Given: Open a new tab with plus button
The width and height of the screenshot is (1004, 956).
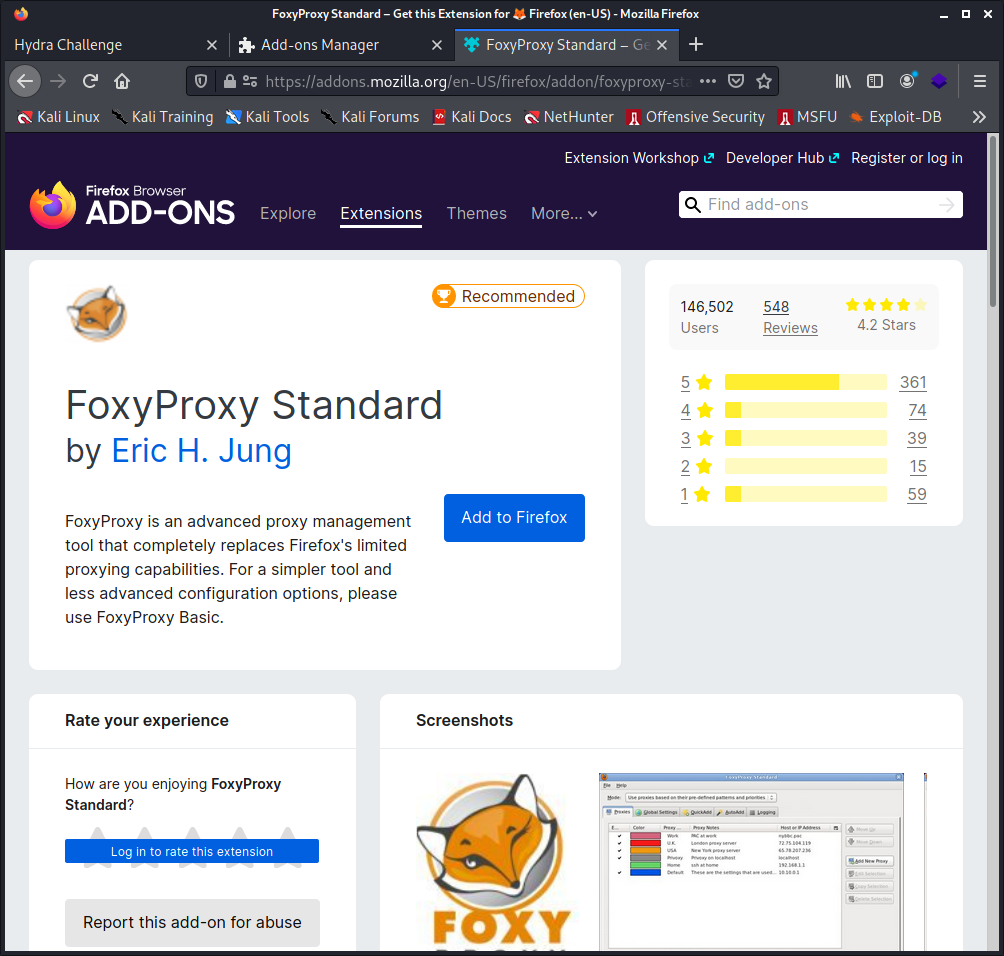Looking at the screenshot, I should [695, 44].
